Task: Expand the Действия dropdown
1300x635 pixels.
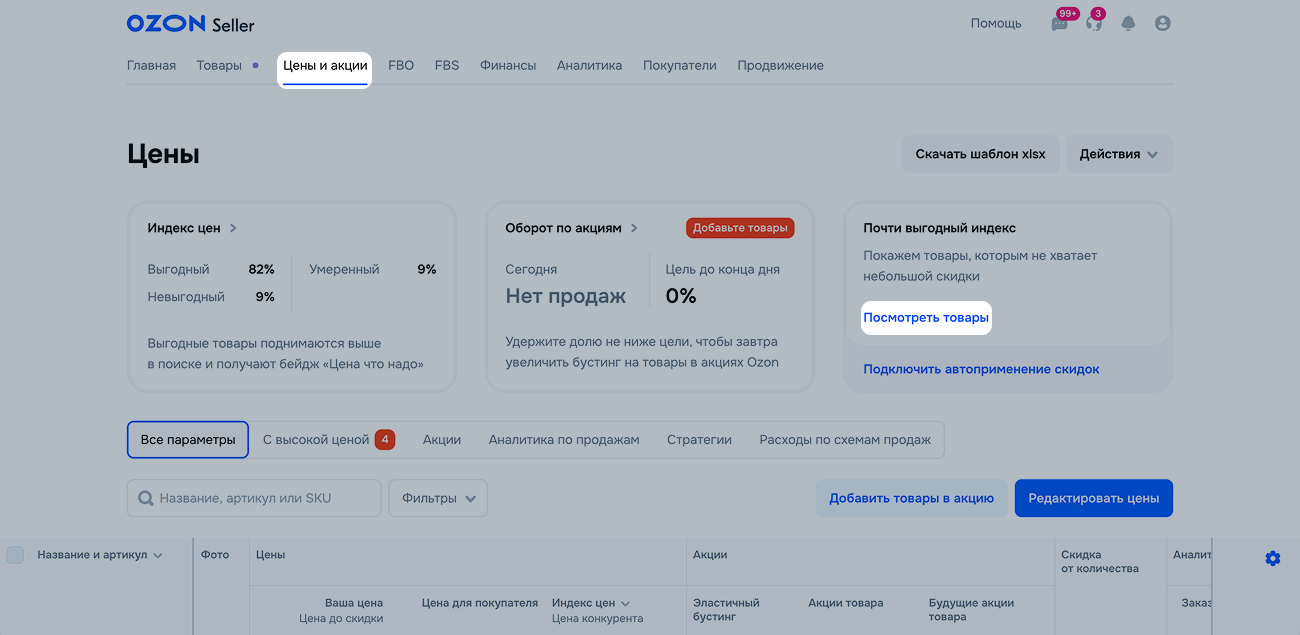Action: [1118, 154]
